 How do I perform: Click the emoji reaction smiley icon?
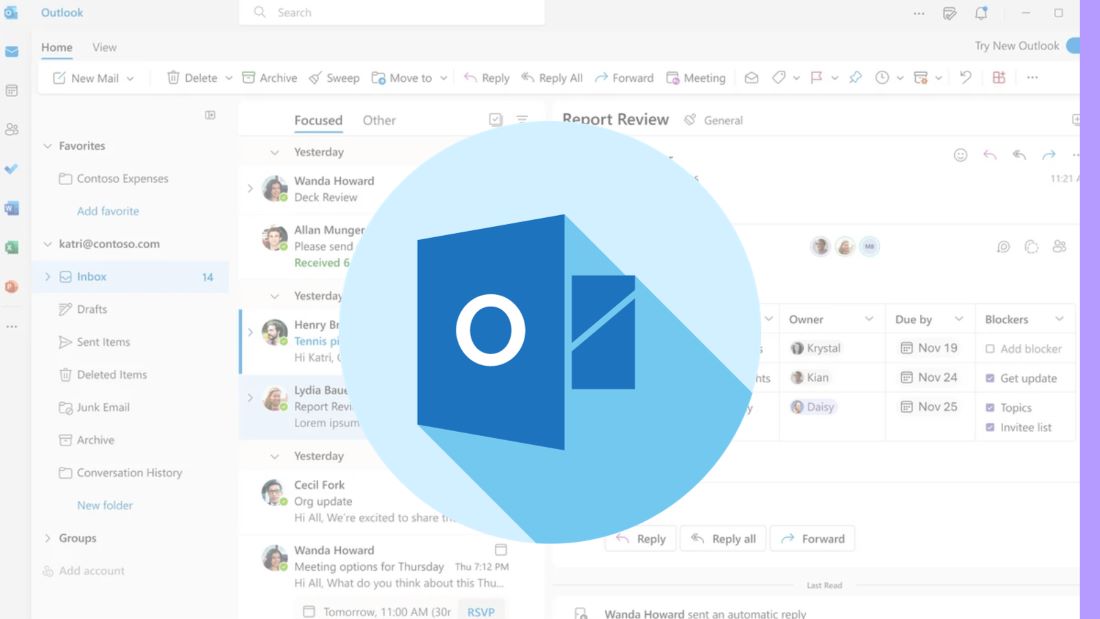[x=960, y=155]
